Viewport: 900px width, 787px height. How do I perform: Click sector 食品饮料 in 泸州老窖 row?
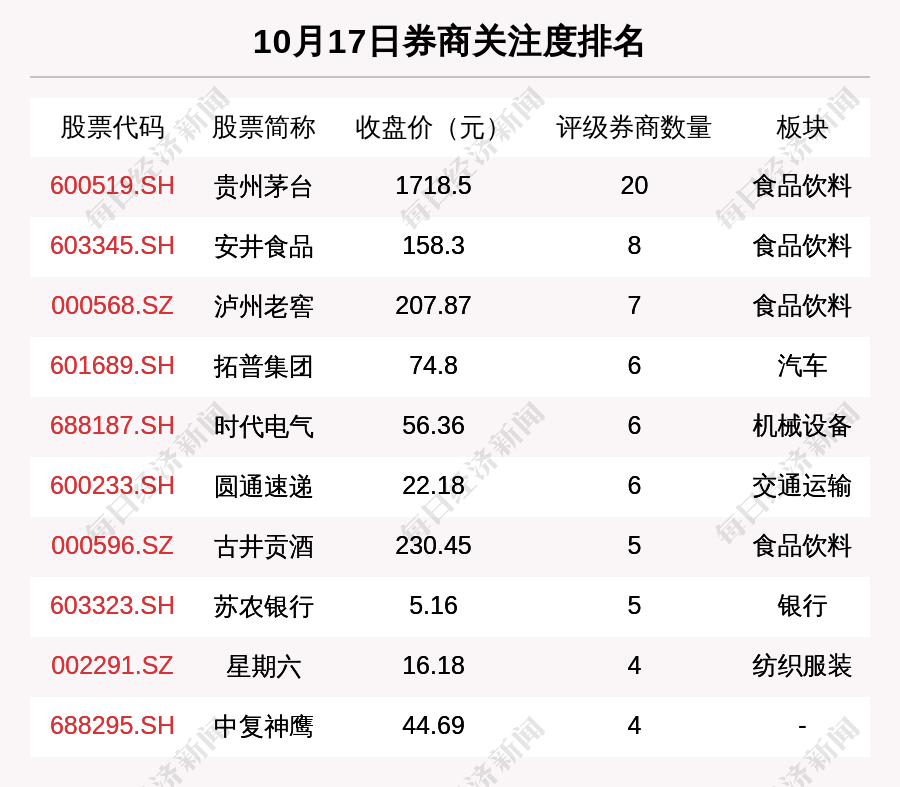tap(802, 306)
